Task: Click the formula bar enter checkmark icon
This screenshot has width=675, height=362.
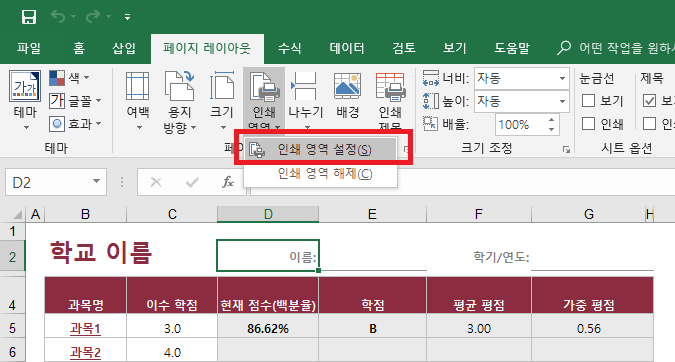Action: [192, 183]
